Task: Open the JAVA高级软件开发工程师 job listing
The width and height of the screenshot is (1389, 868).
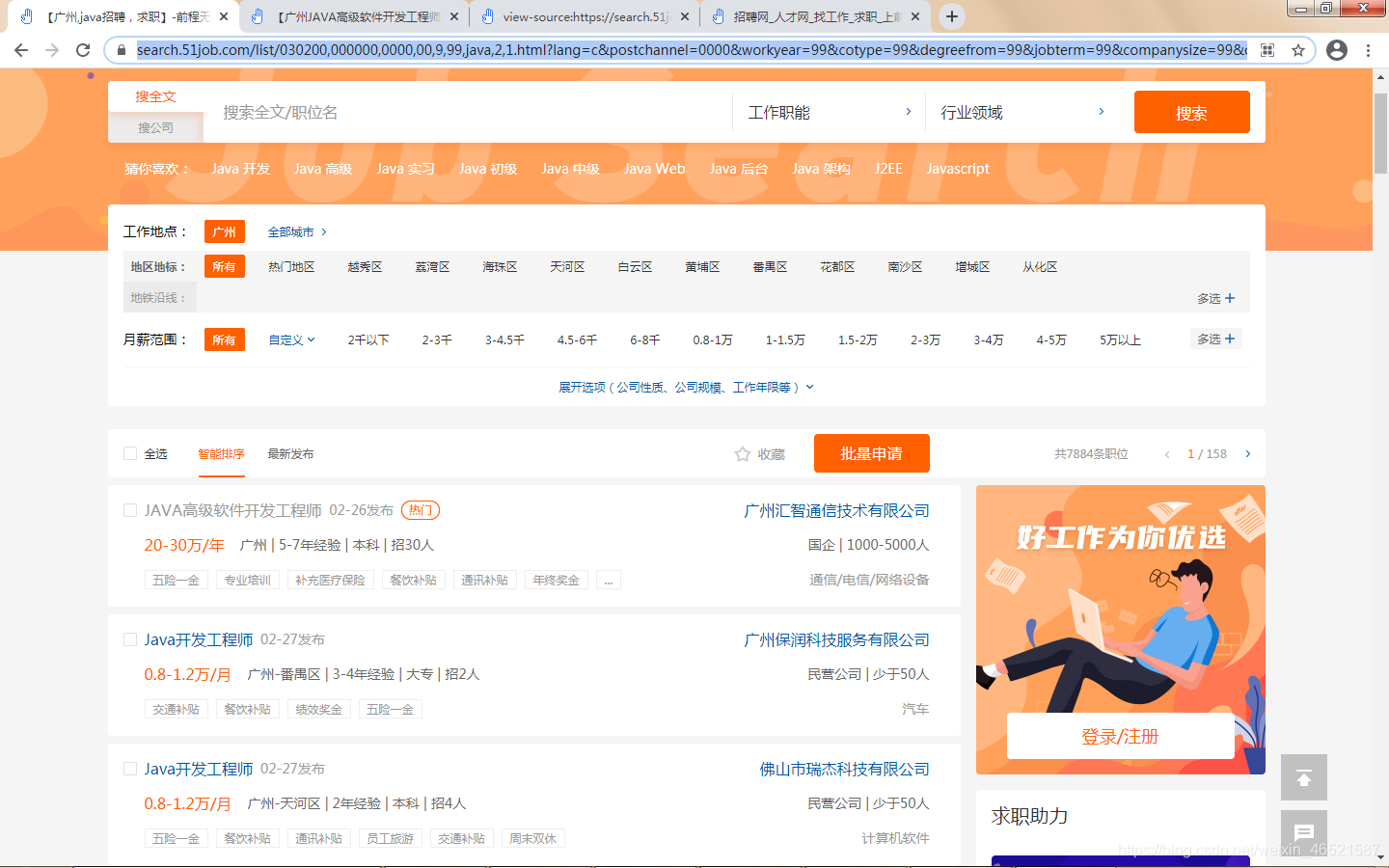Action: (x=232, y=510)
